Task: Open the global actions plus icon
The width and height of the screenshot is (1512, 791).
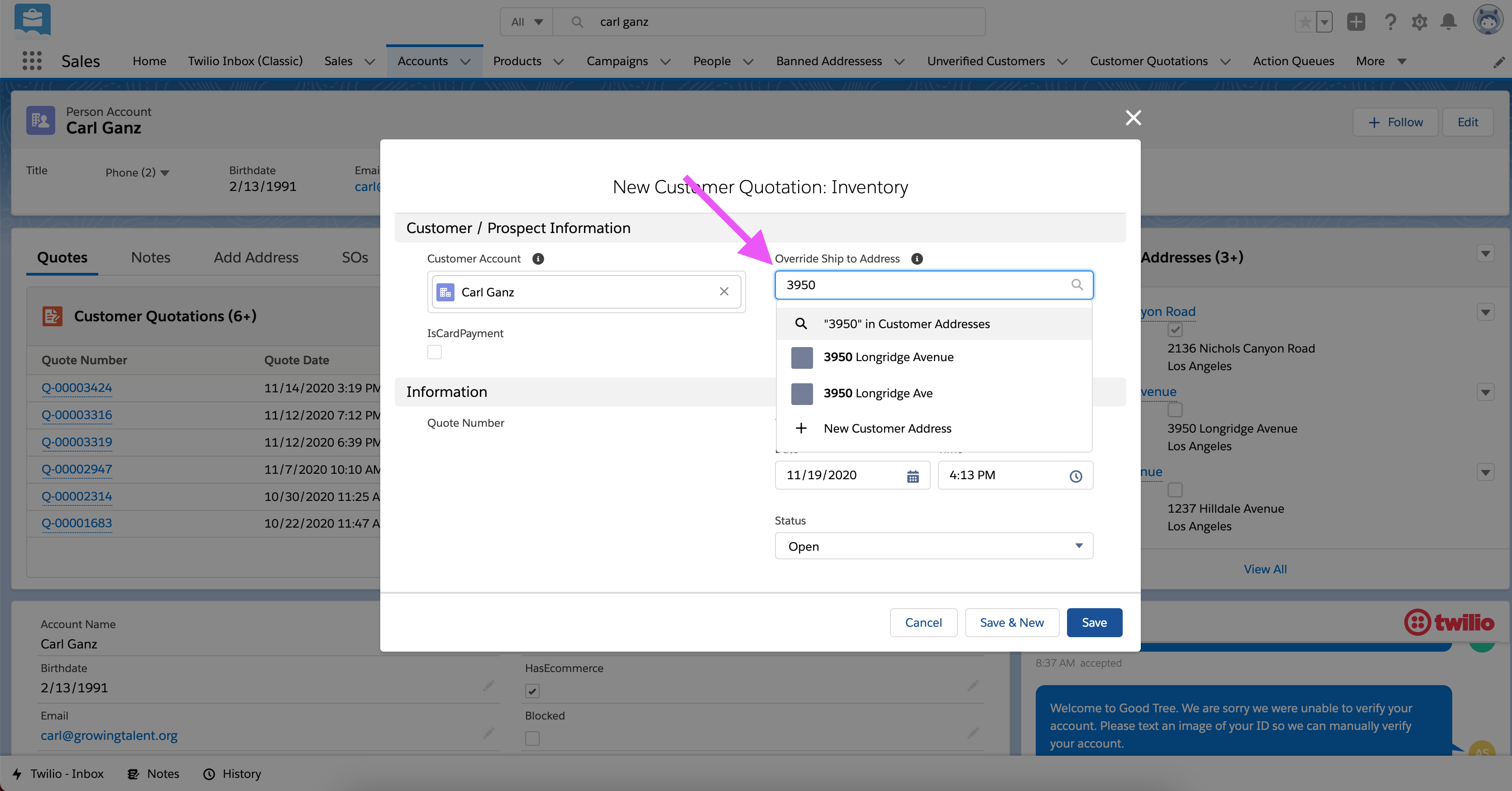Action: (1356, 22)
